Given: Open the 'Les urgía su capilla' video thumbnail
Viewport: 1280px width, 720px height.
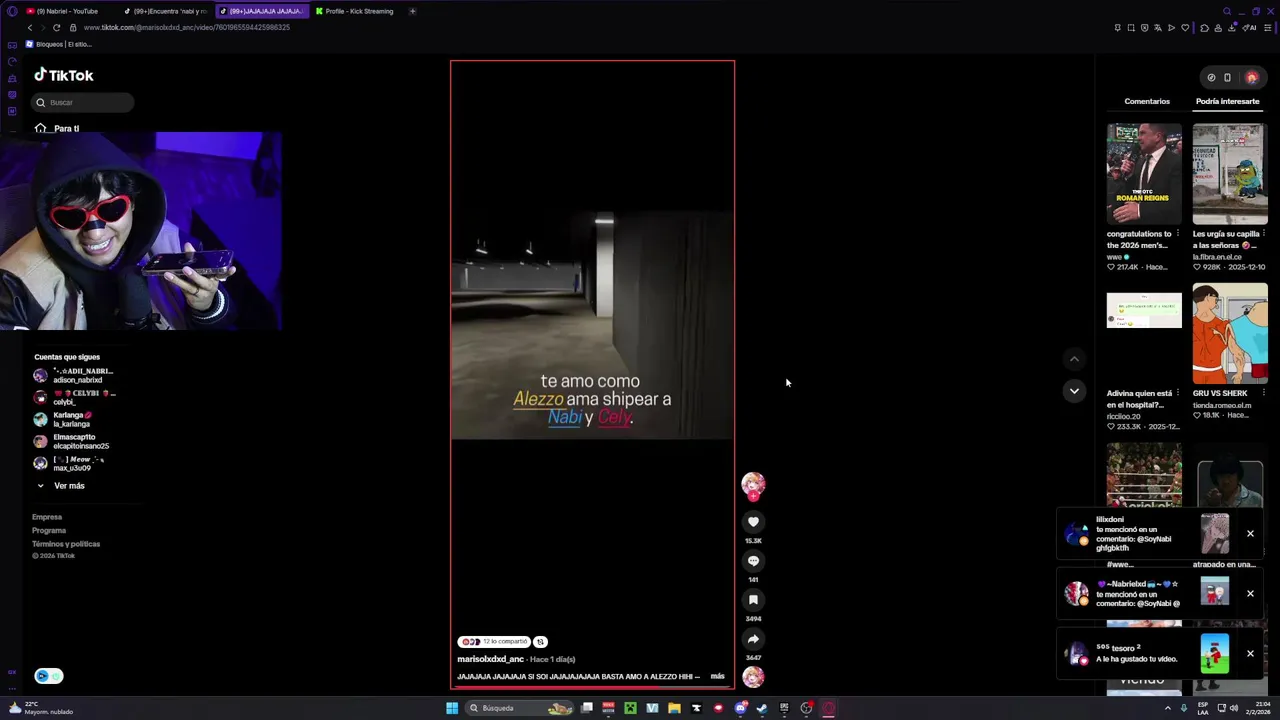Looking at the screenshot, I should (1230, 174).
